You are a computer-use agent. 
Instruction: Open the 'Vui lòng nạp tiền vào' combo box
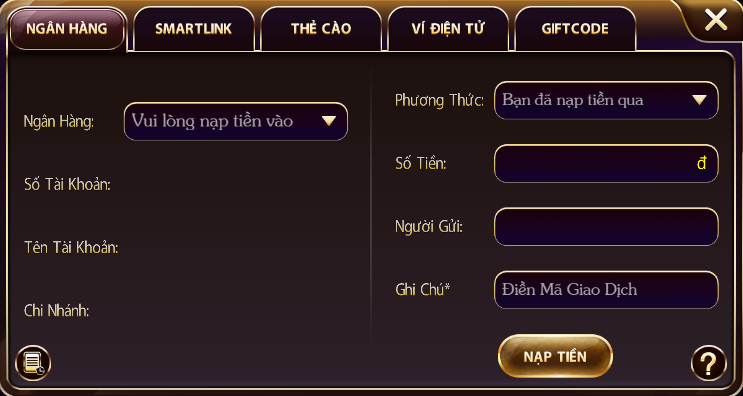pos(236,121)
